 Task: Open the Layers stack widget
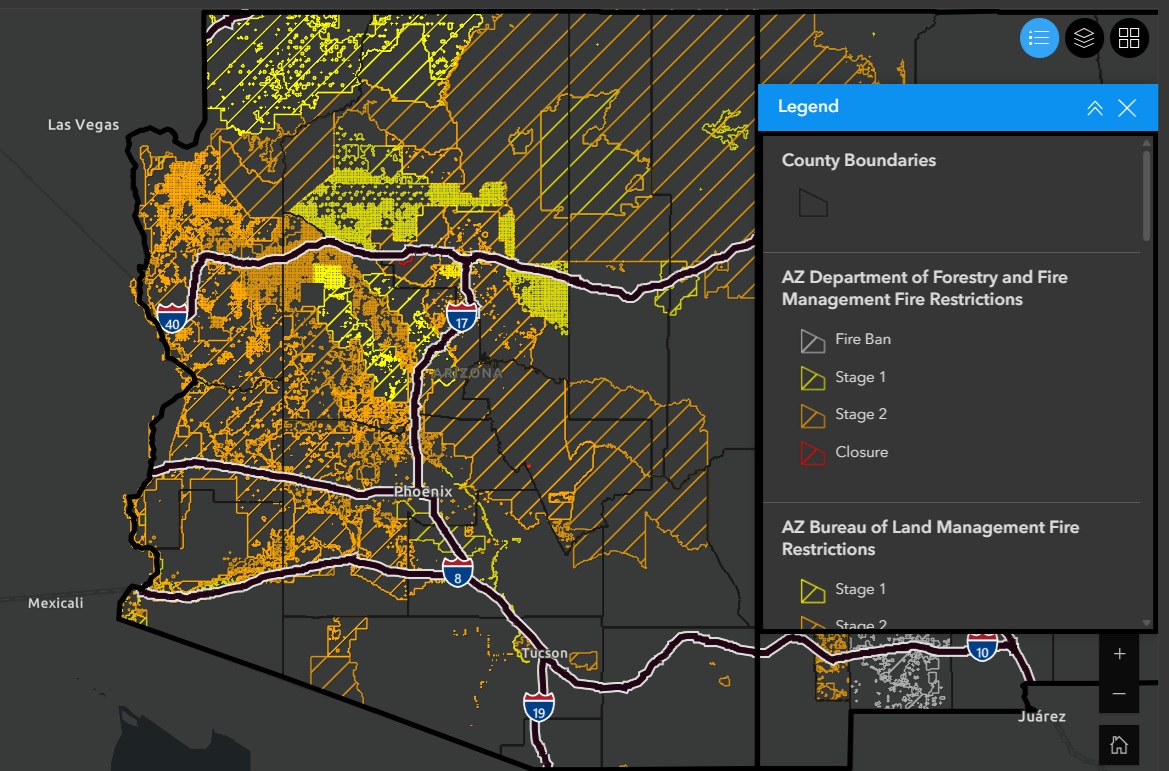click(x=1084, y=37)
